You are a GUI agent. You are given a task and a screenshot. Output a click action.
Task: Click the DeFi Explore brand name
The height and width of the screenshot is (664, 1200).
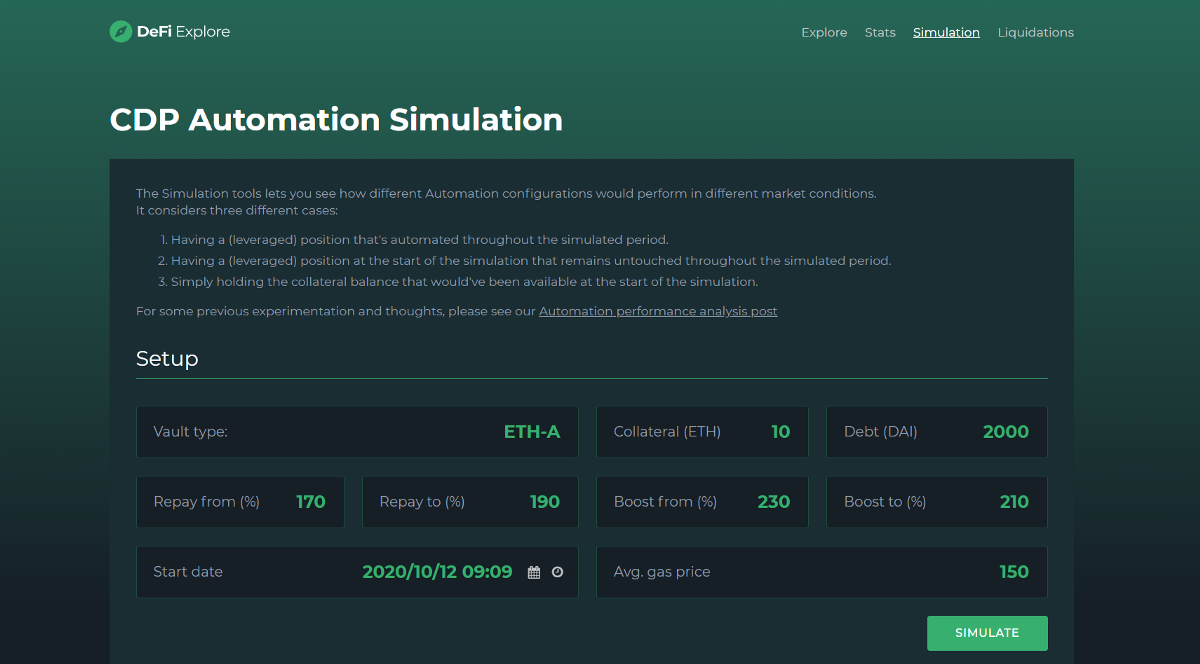[x=183, y=32]
